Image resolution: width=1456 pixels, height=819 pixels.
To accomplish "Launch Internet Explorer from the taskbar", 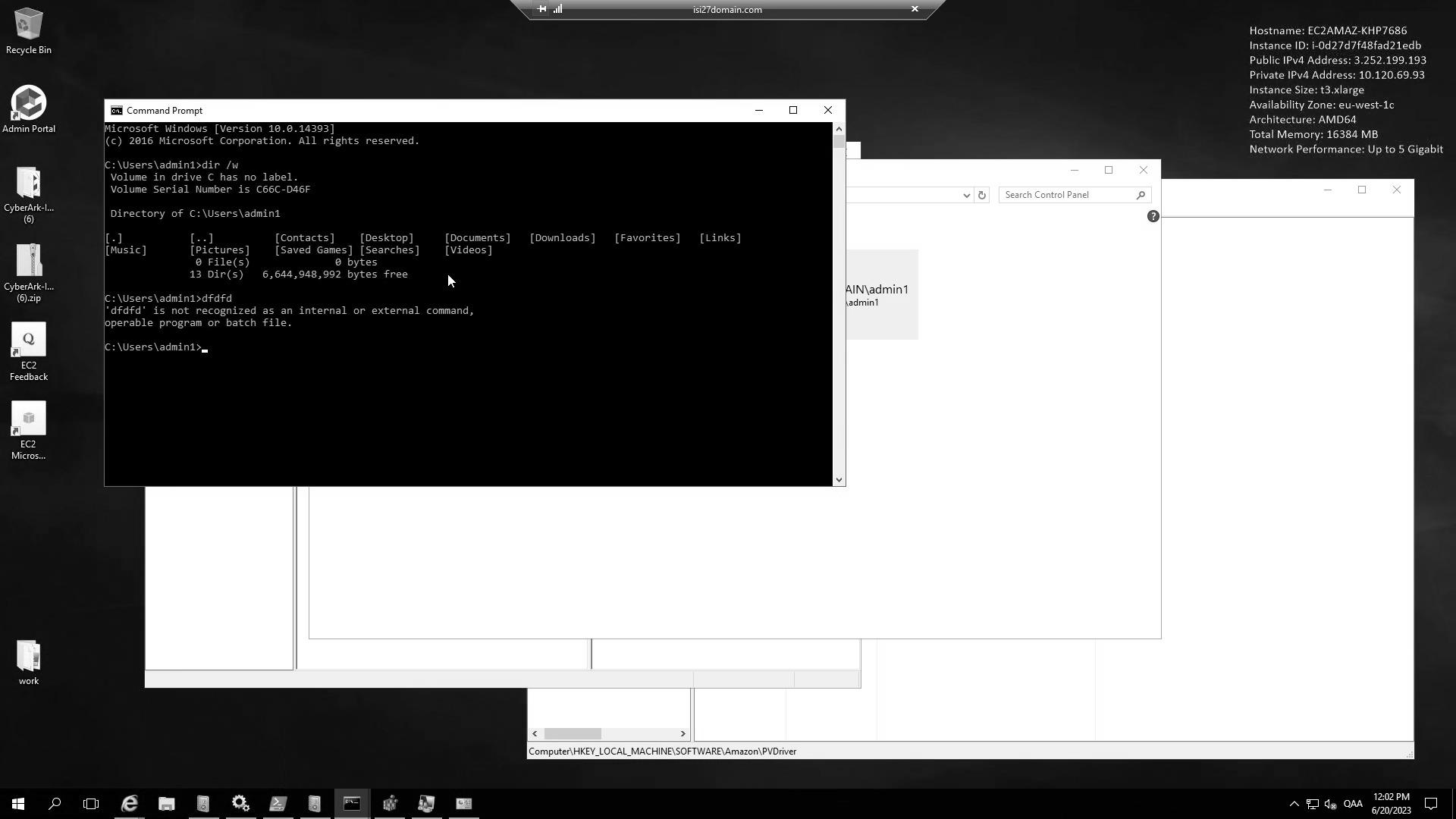I will click(x=130, y=804).
